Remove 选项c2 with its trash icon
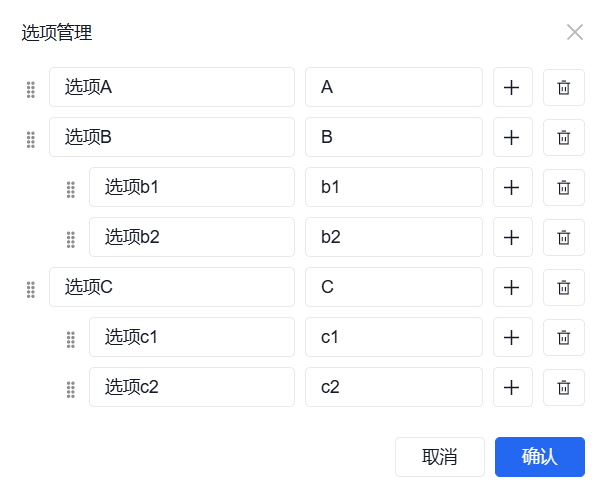The height and width of the screenshot is (497, 607). pyautogui.click(x=563, y=387)
